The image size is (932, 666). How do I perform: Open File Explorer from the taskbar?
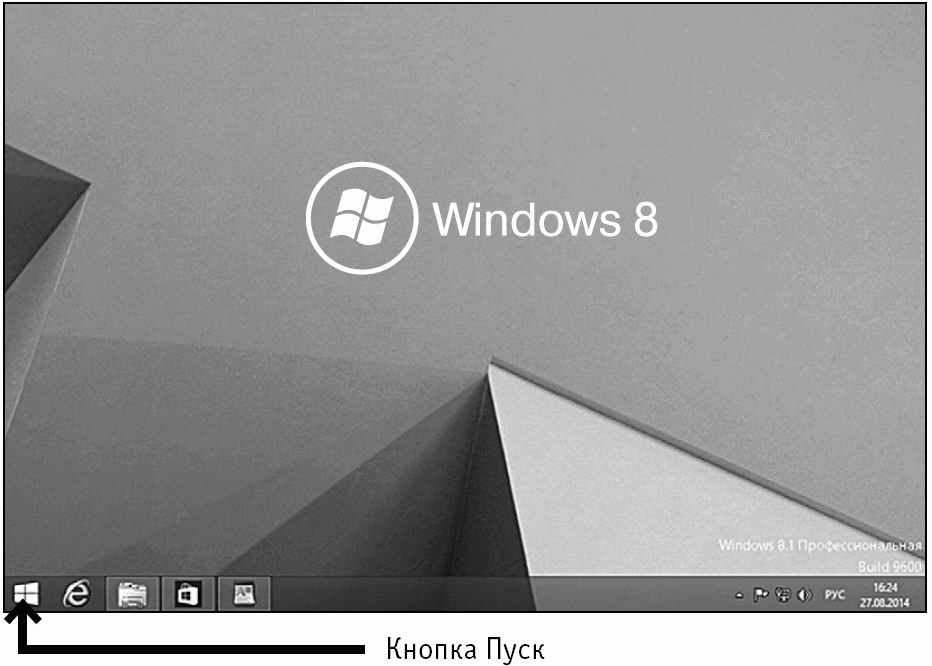coord(133,593)
